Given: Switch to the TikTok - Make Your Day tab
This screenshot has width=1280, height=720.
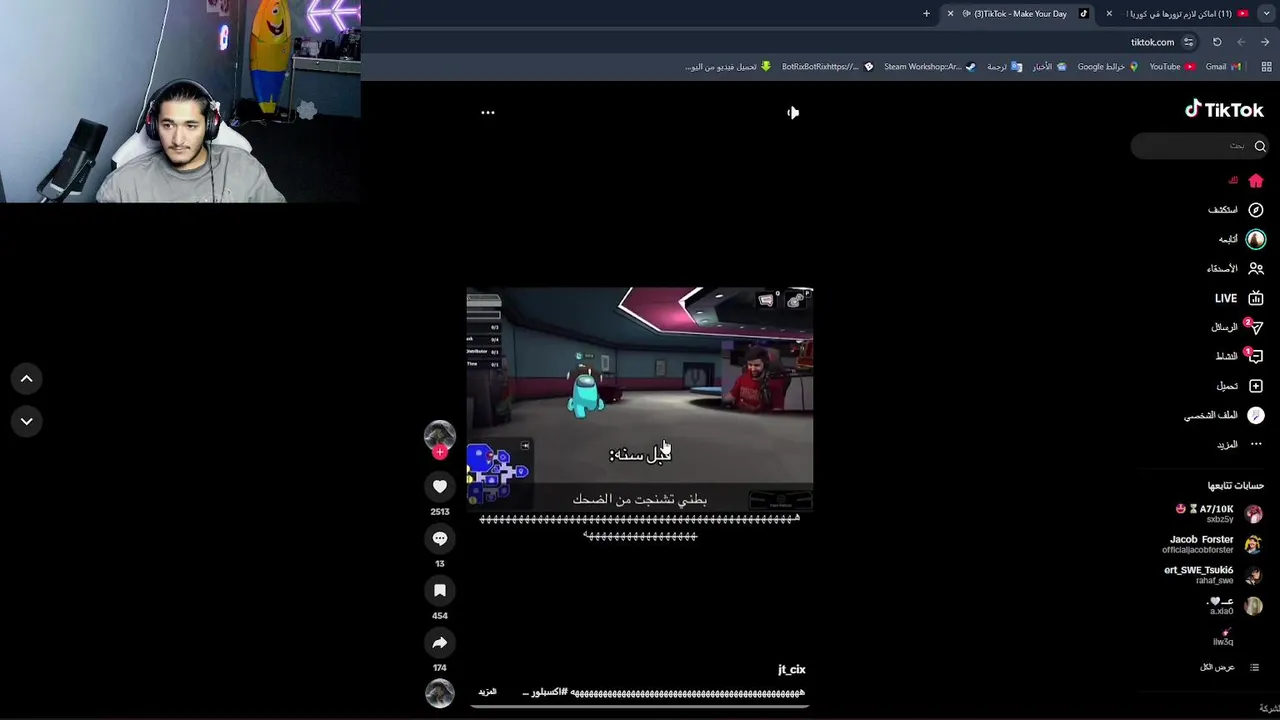Looking at the screenshot, I should coord(1020,14).
